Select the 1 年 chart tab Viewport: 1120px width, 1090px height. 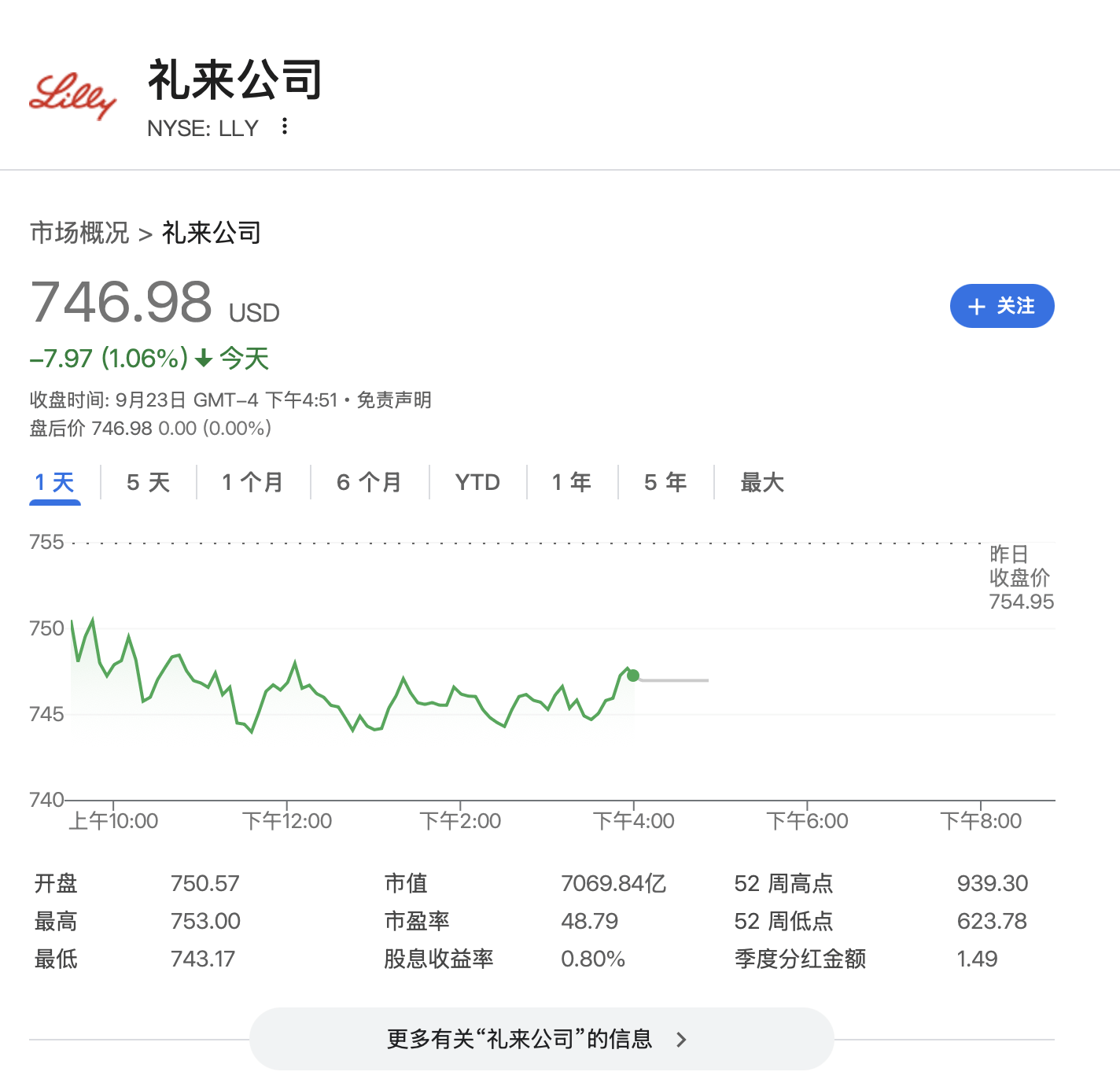pyautogui.click(x=572, y=482)
